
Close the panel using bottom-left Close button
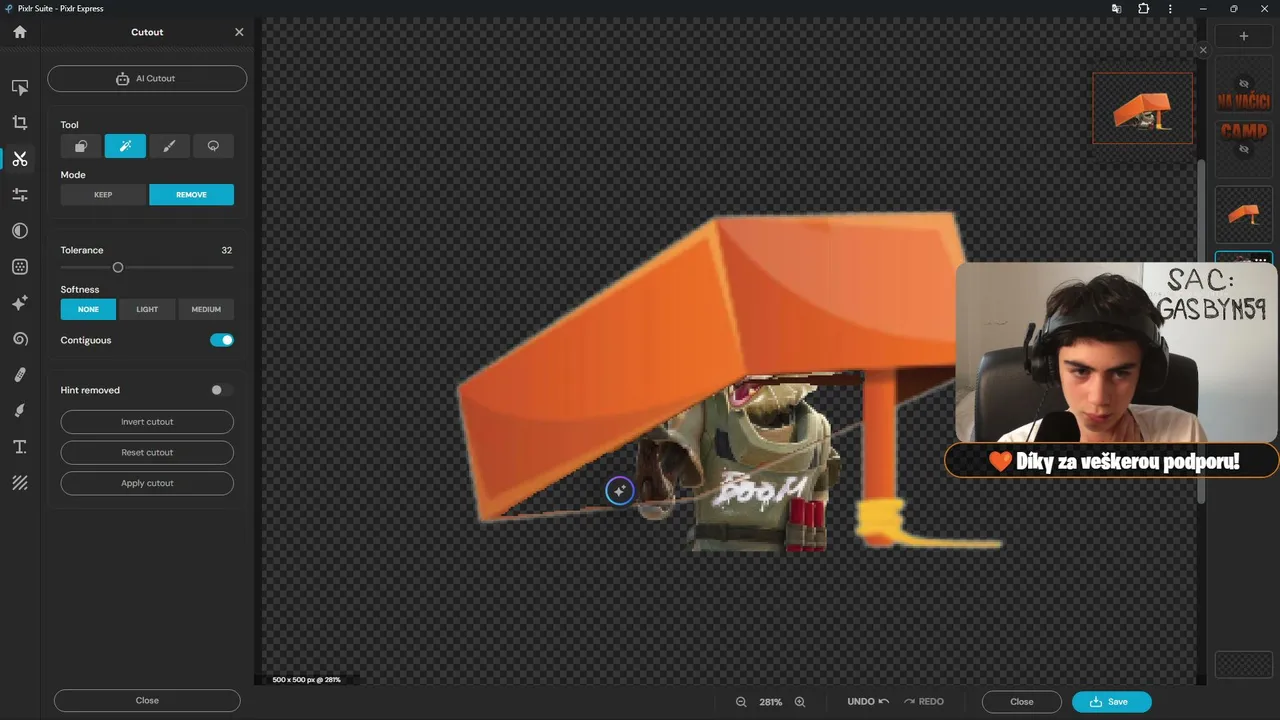click(147, 701)
